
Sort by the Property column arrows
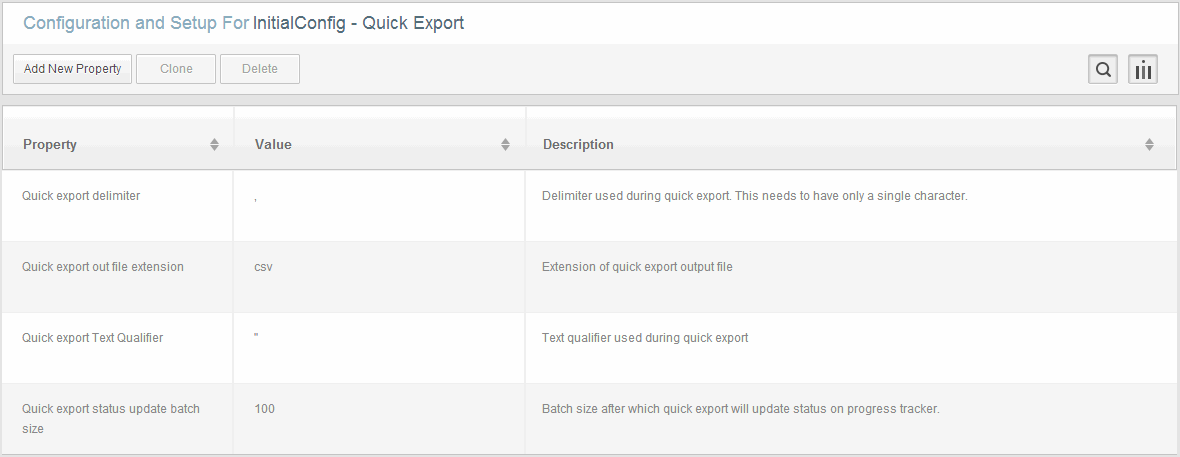tap(214, 145)
